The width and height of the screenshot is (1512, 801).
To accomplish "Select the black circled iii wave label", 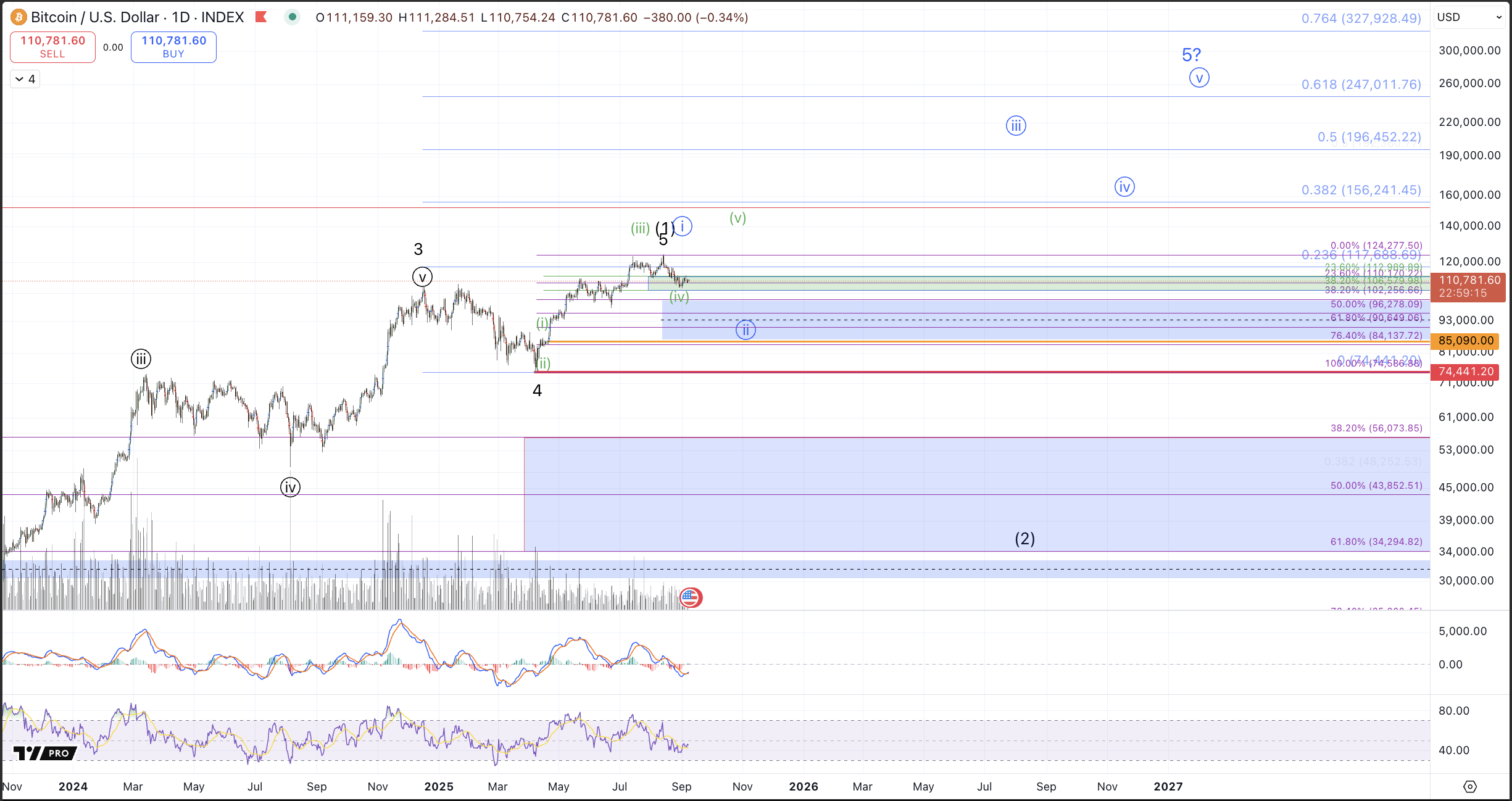I will click(x=141, y=359).
